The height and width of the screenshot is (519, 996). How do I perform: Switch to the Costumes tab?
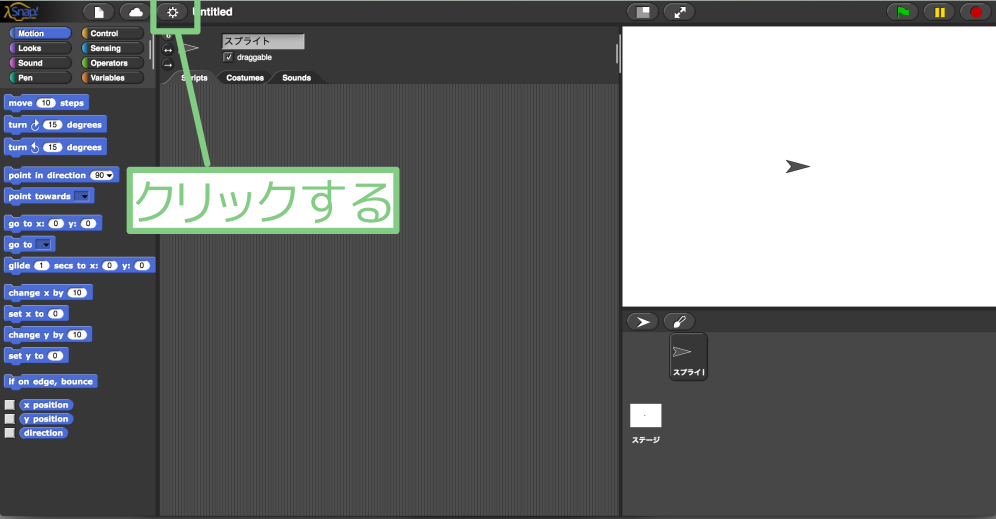pyautogui.click(x=245, y=78)
